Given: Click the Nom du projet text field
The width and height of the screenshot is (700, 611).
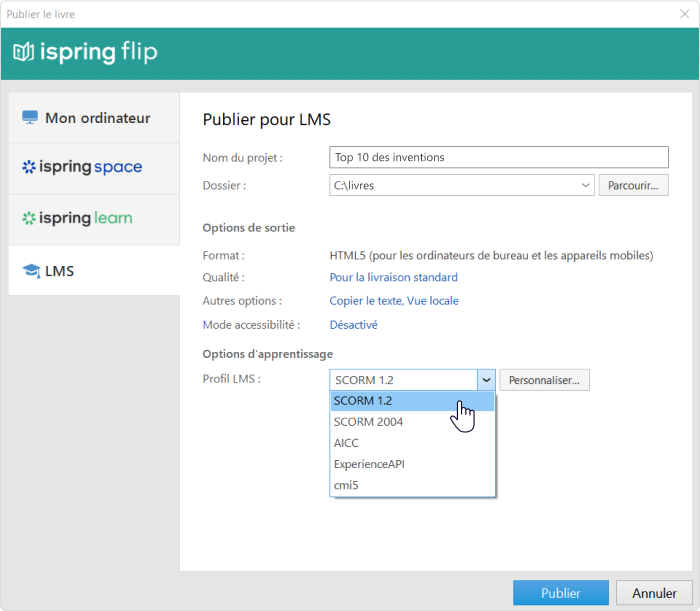Looking at the screenshot, I should 499,157.
